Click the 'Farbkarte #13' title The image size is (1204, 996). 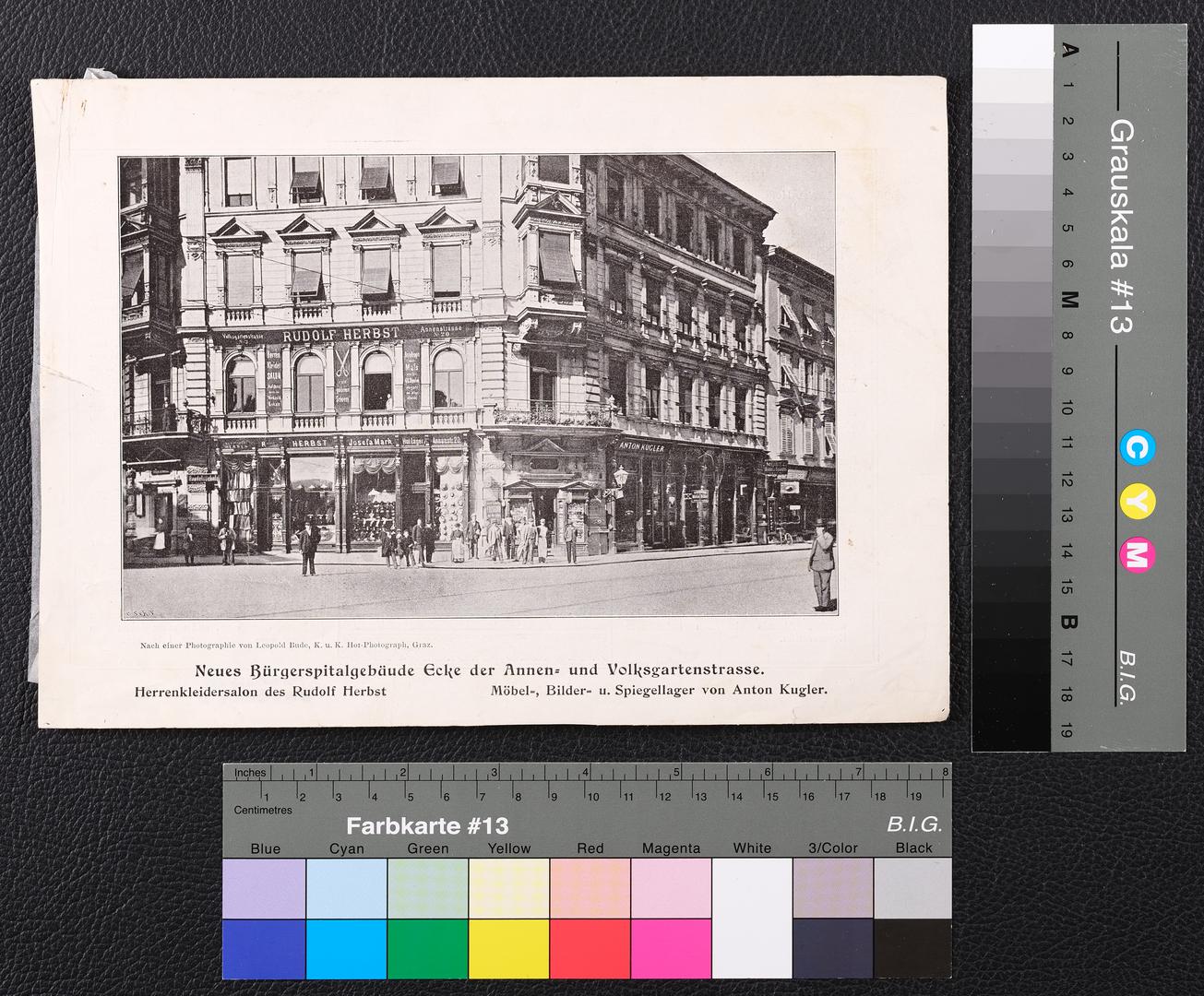(427, 825)
